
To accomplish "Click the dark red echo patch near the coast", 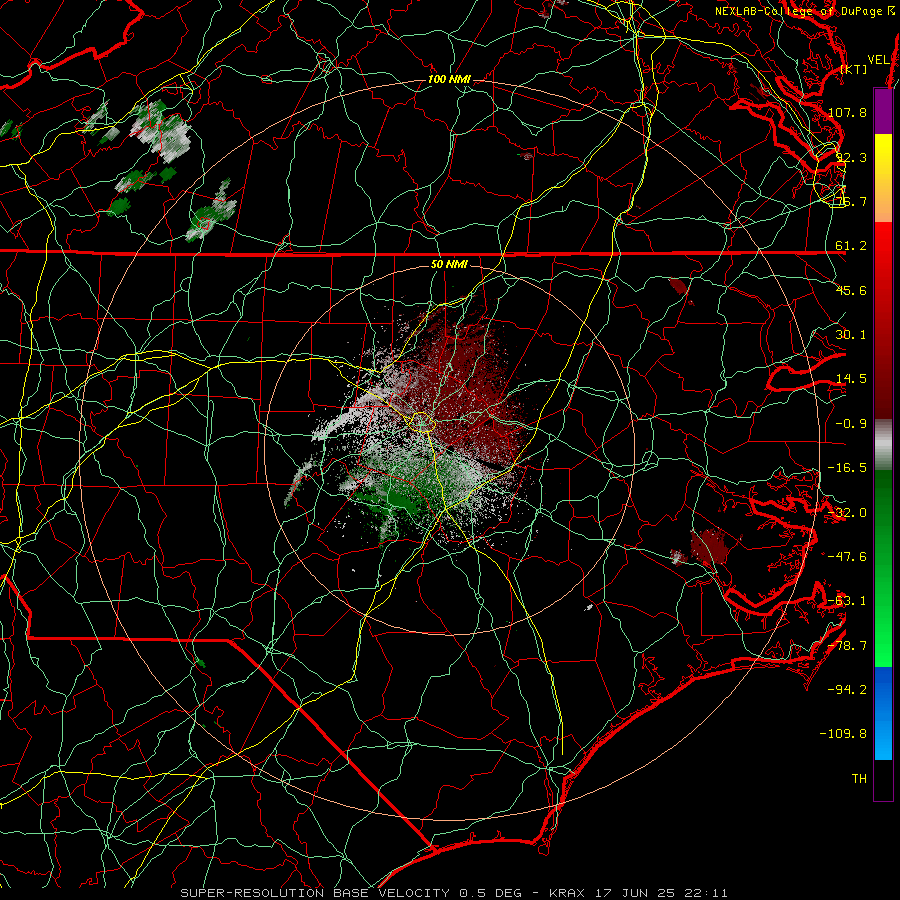I will pos(711,548).
